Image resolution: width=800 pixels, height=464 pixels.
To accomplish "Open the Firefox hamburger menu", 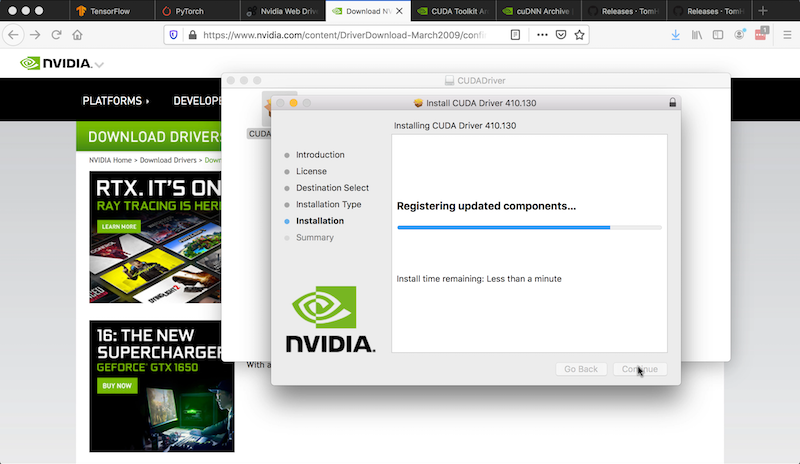I will 787,35.
